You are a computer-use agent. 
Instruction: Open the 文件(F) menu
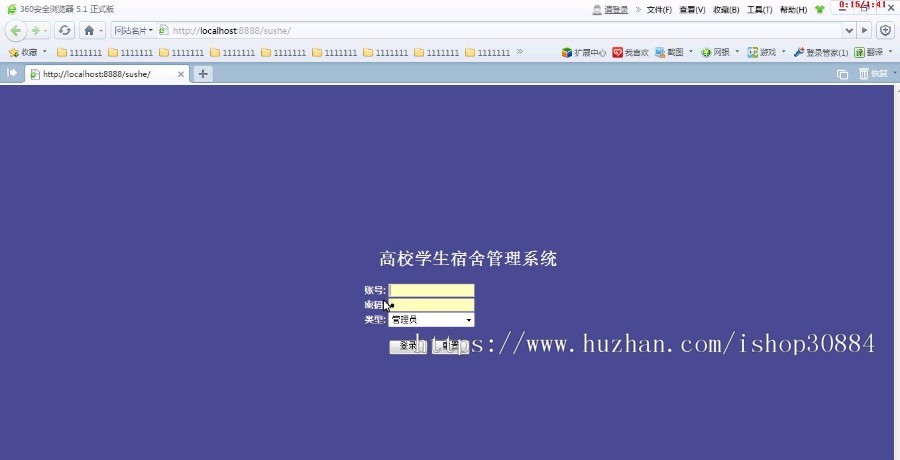click(659, 10)
